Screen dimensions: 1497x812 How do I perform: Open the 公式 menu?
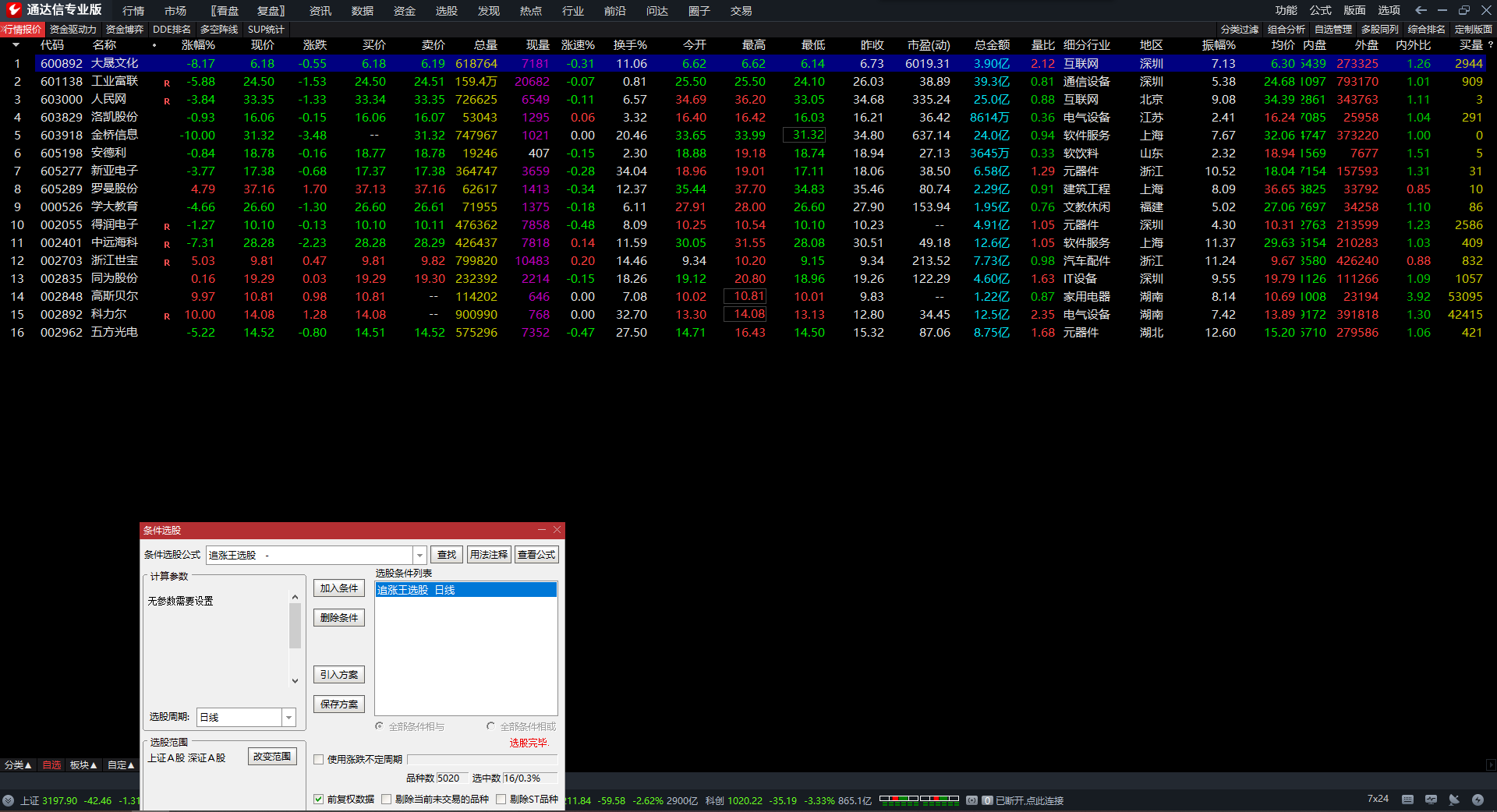1320,10
